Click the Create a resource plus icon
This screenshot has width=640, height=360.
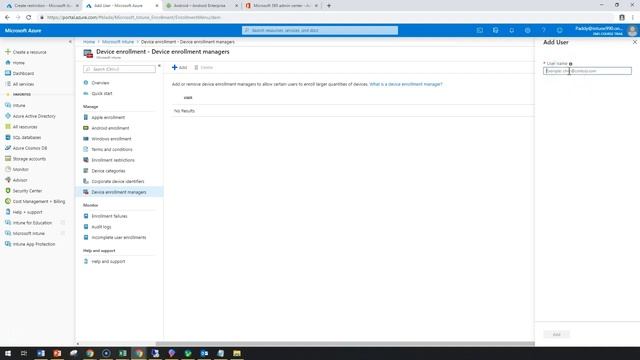8,52
